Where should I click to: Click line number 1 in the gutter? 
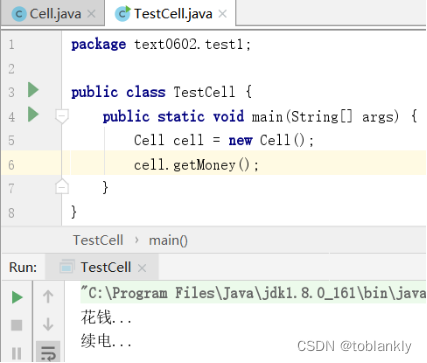point(12,44)
